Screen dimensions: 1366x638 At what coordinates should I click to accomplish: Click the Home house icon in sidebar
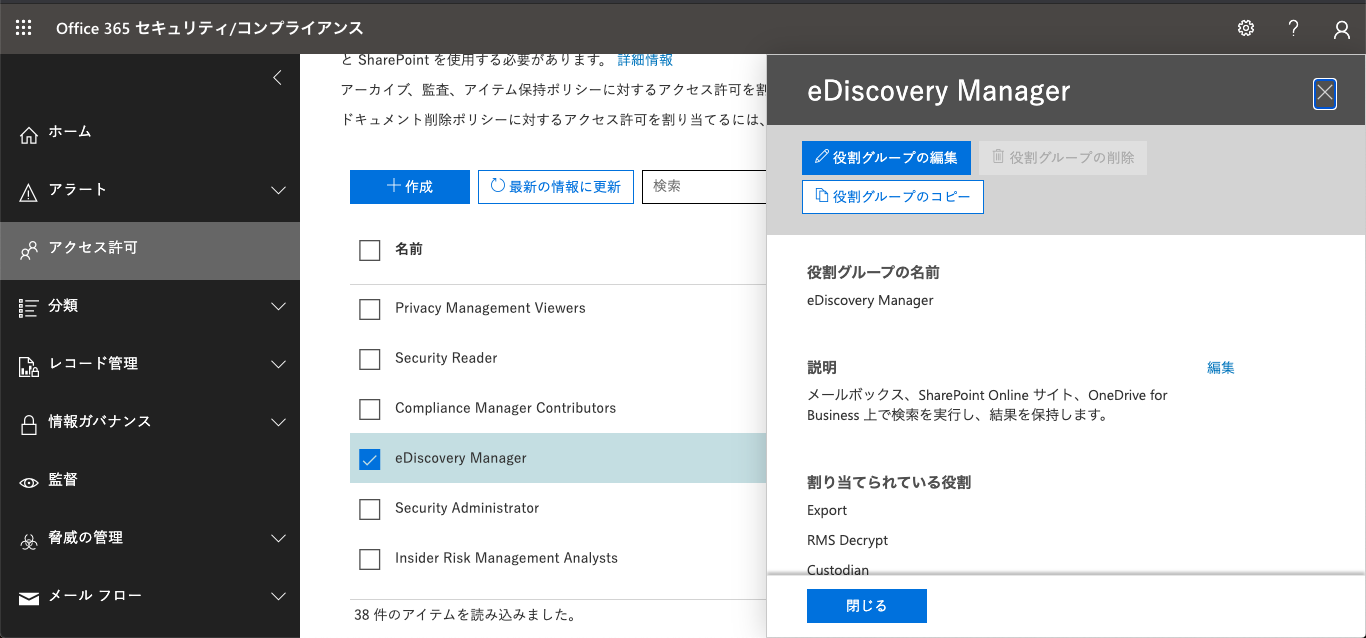[29, 133]
